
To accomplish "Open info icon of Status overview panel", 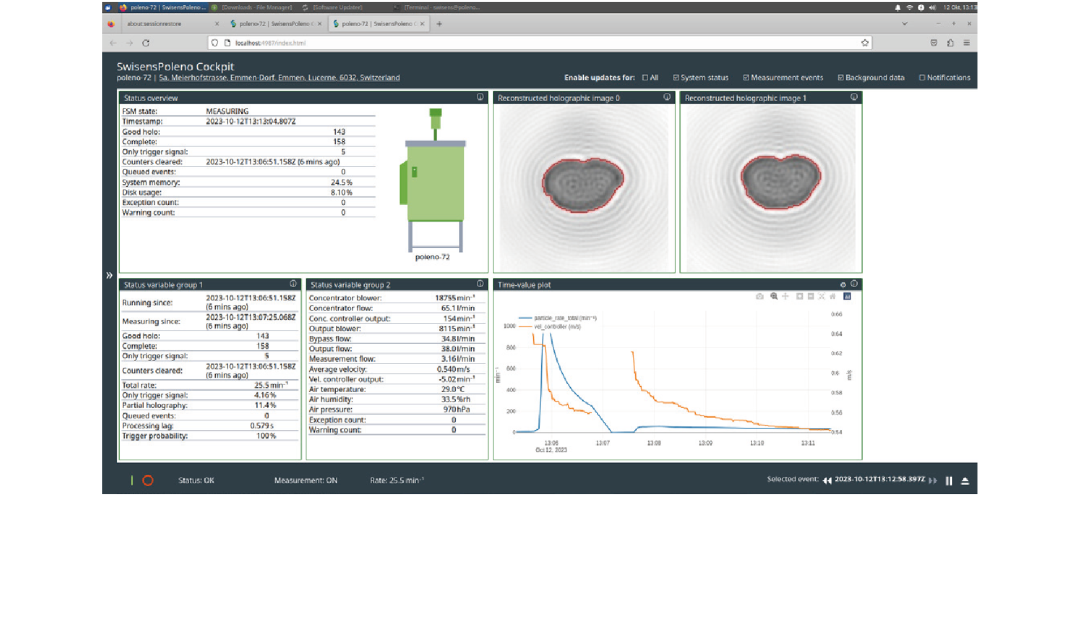I will 480,97.
